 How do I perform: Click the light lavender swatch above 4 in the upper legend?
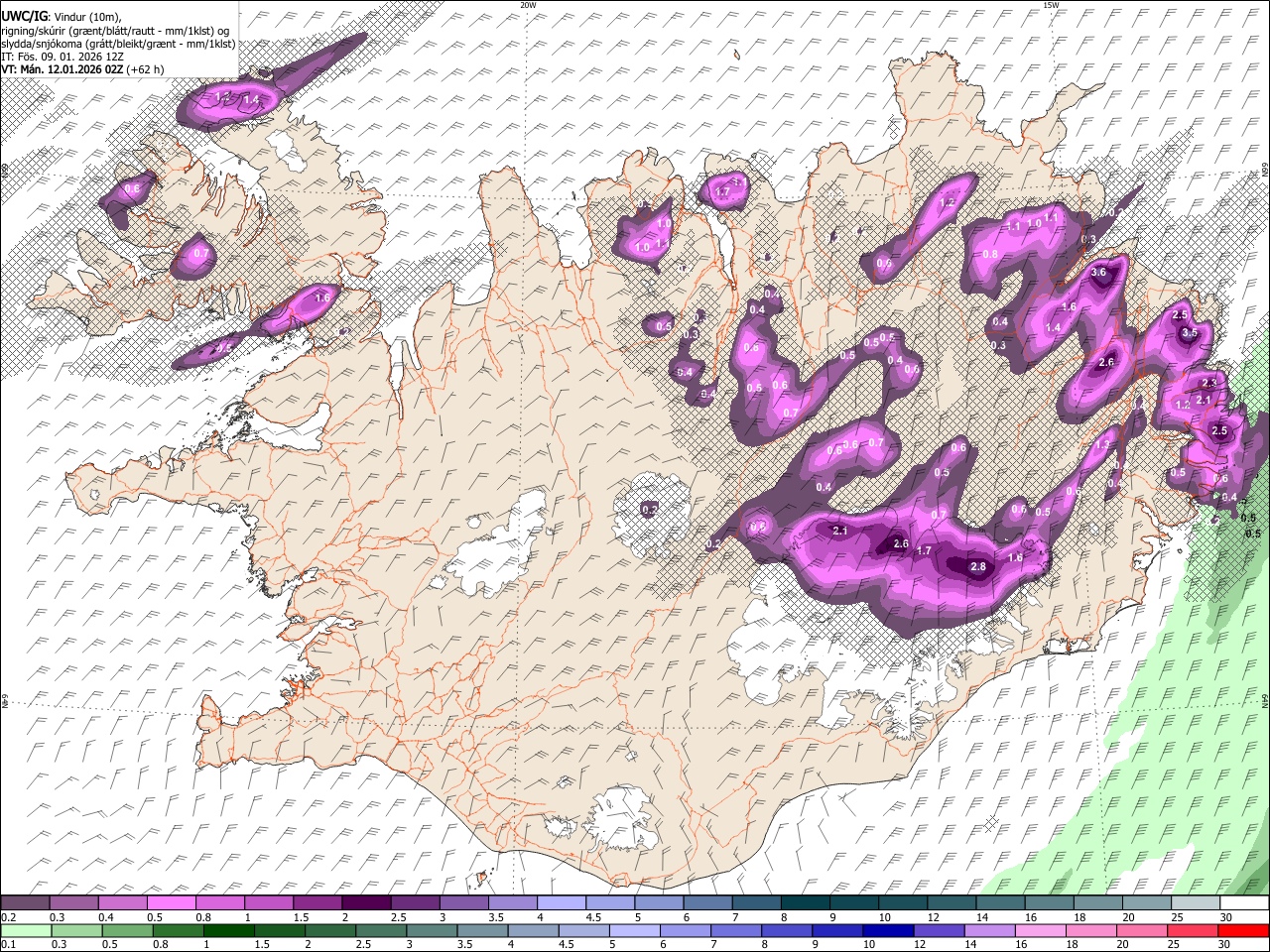[x=562, y=903]
